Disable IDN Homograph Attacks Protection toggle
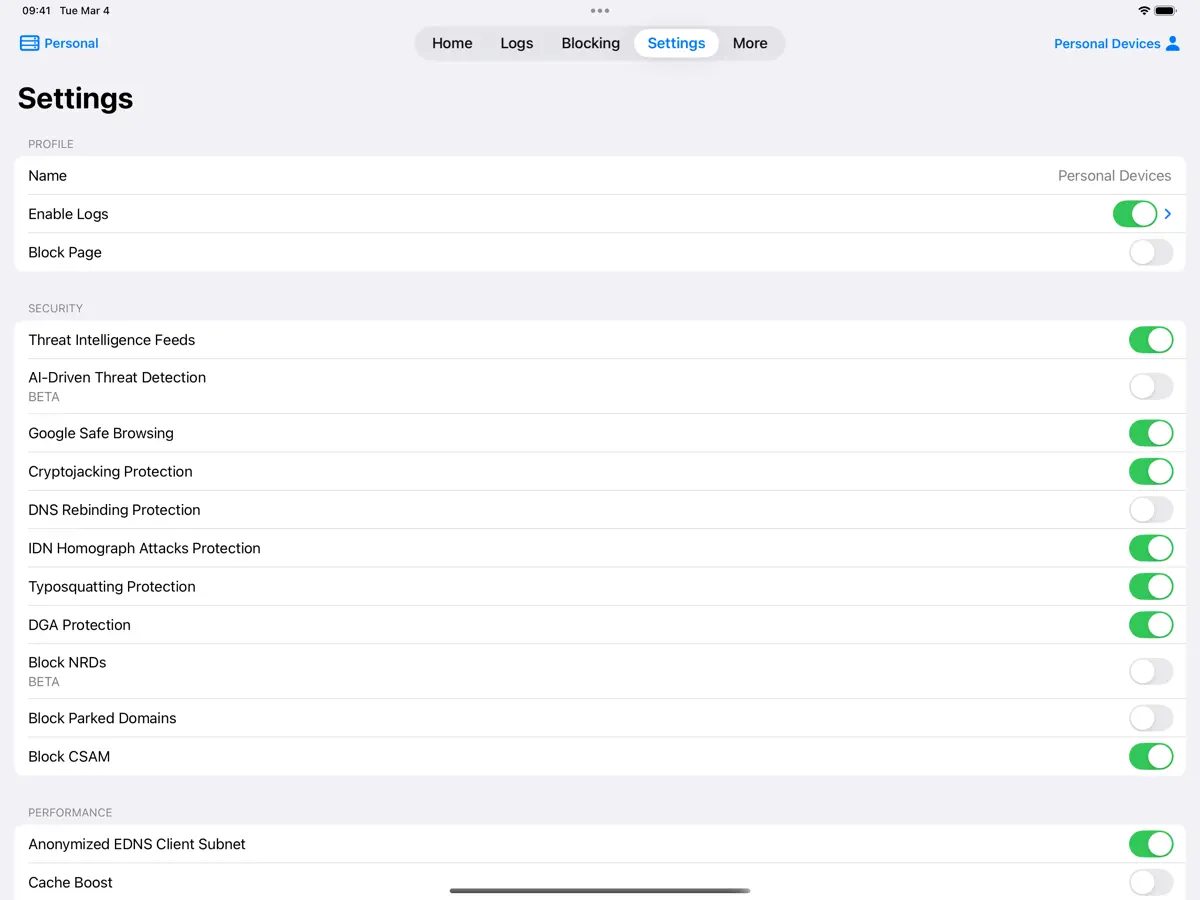This screenshot has height=900, width=1200. pyautogui.click(x=1151, y=548)
